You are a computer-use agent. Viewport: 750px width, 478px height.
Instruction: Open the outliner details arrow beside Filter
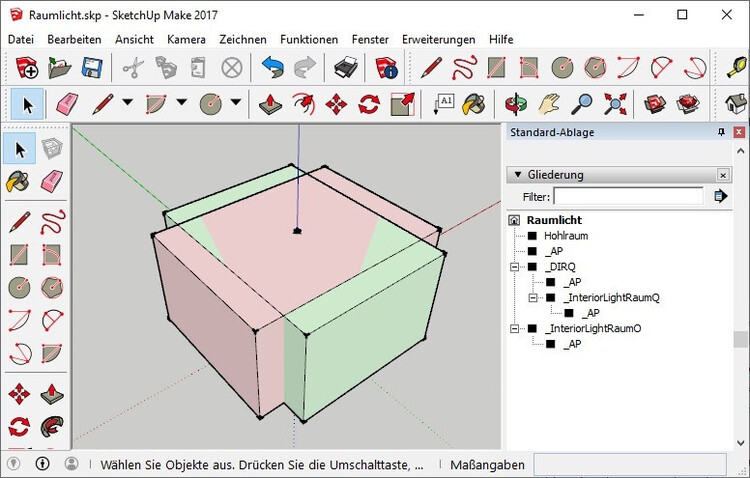click(x=720, y=196)
